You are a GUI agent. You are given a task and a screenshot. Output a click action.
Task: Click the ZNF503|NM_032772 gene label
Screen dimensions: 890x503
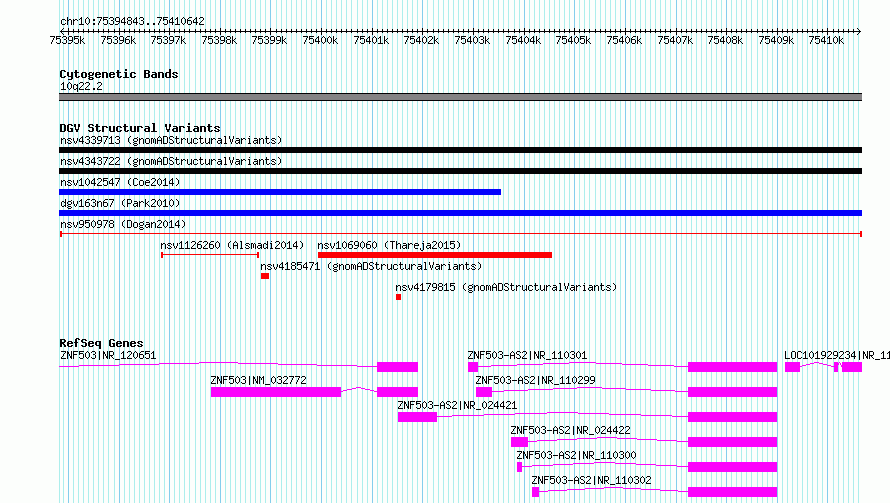coord(258,380)
